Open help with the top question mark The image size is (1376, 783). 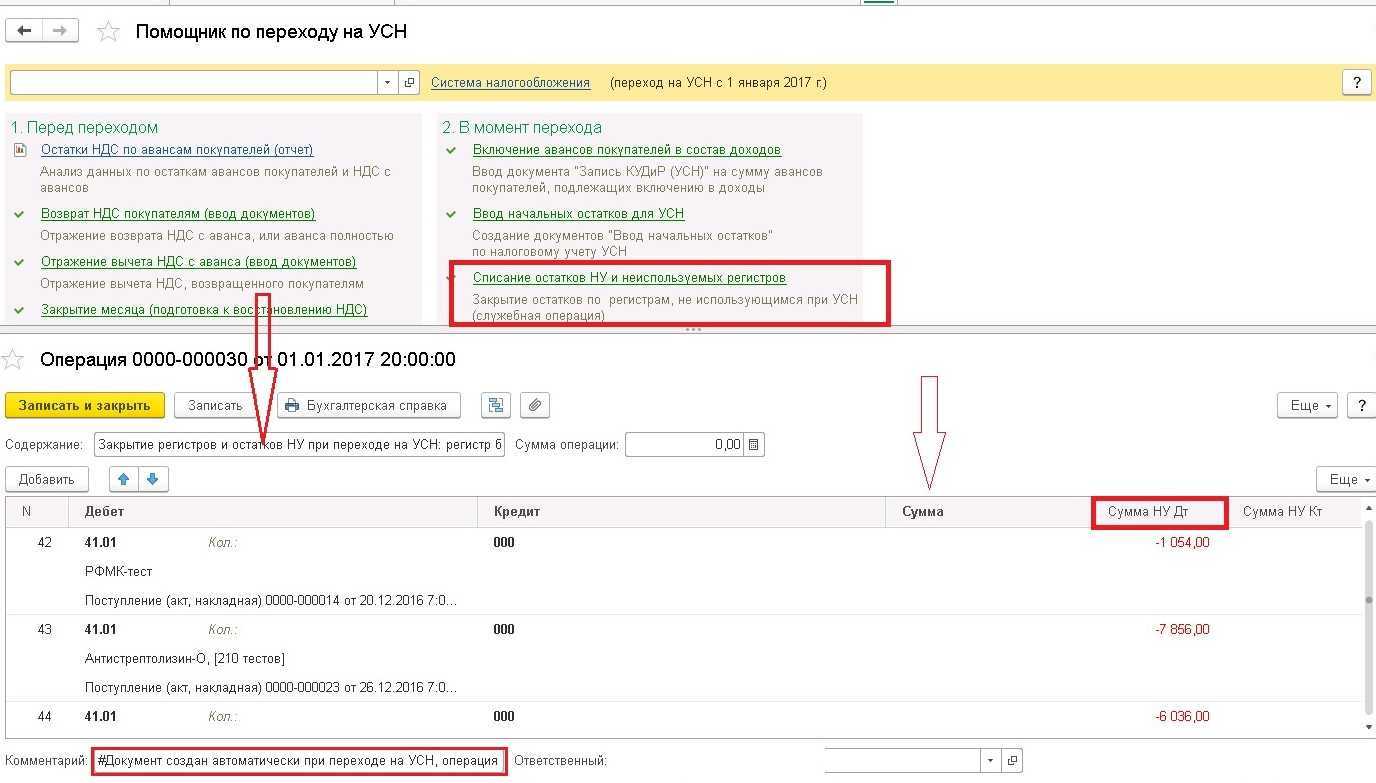tap(1356, 83)
